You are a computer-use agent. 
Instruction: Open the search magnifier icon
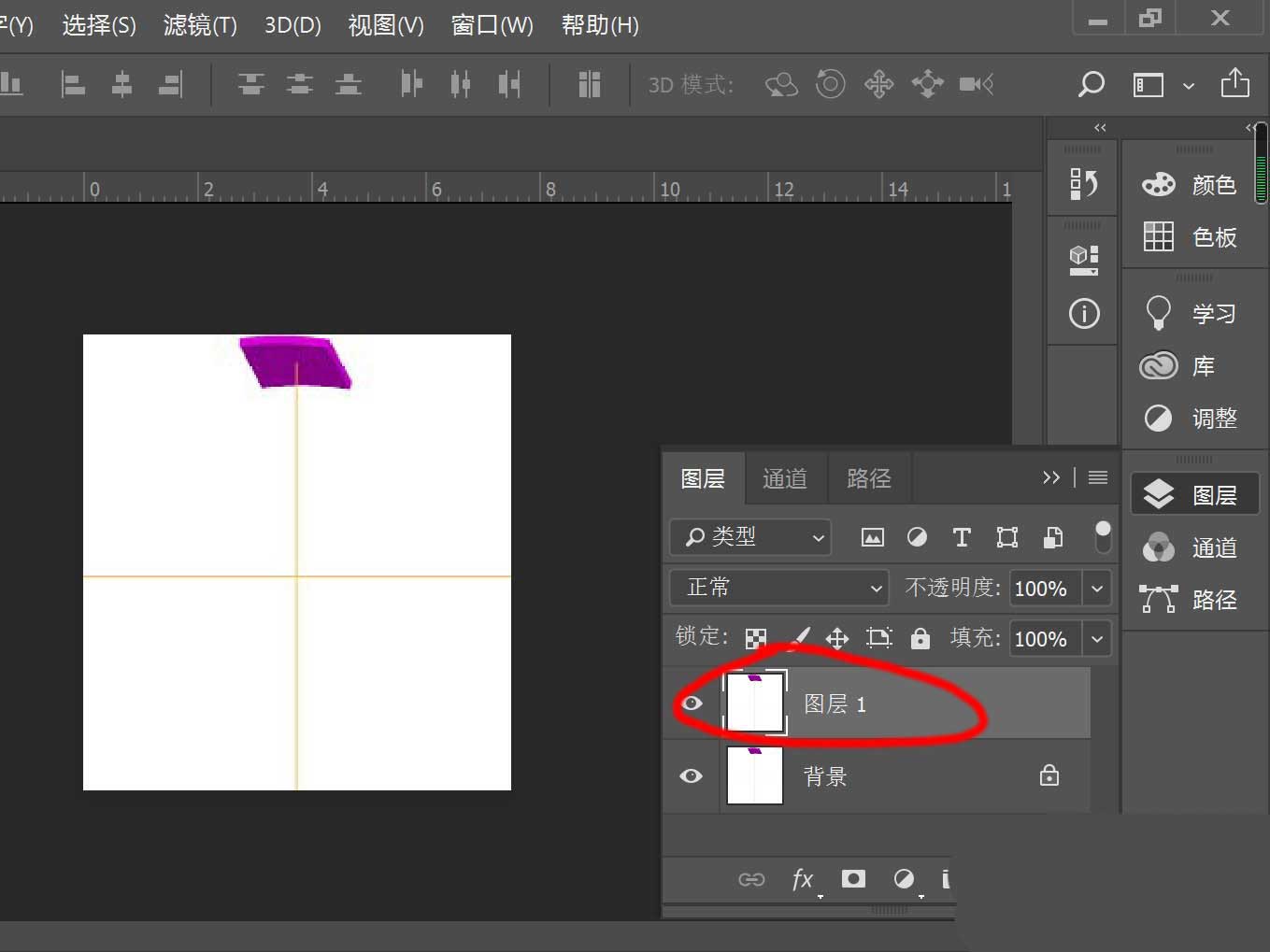[1091, 84]
